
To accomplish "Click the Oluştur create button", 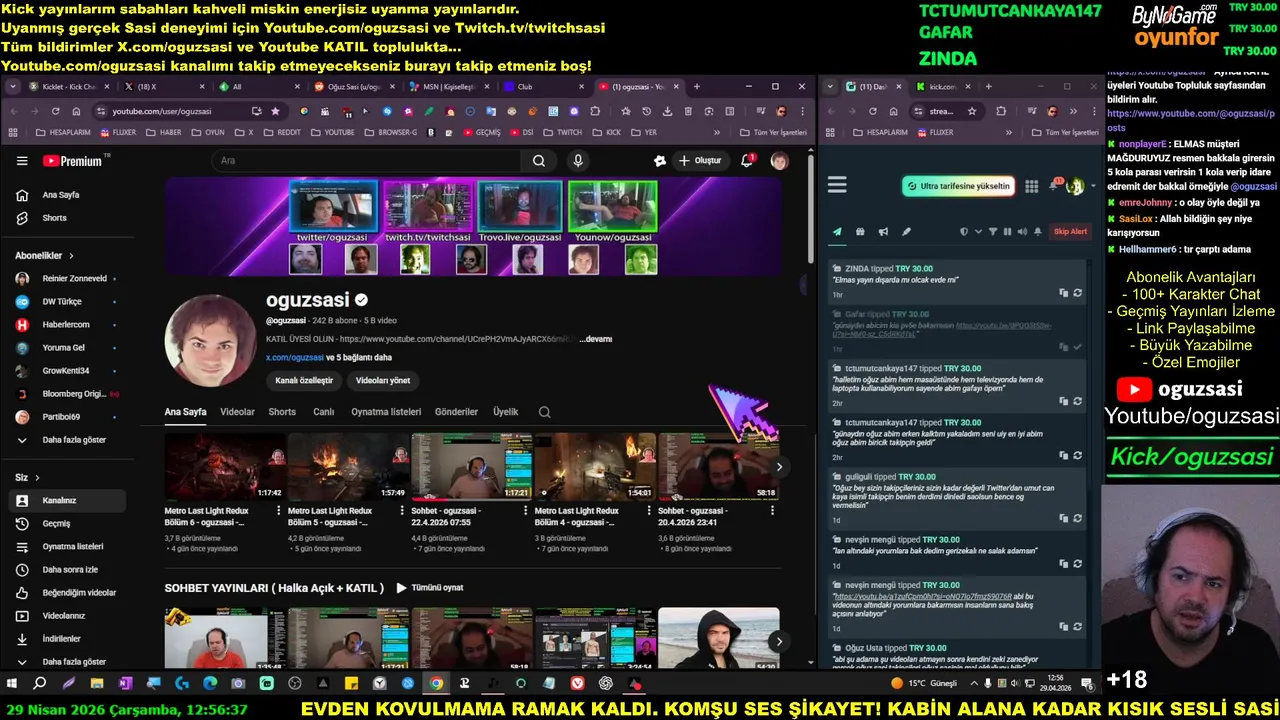I will coord(700,161).
